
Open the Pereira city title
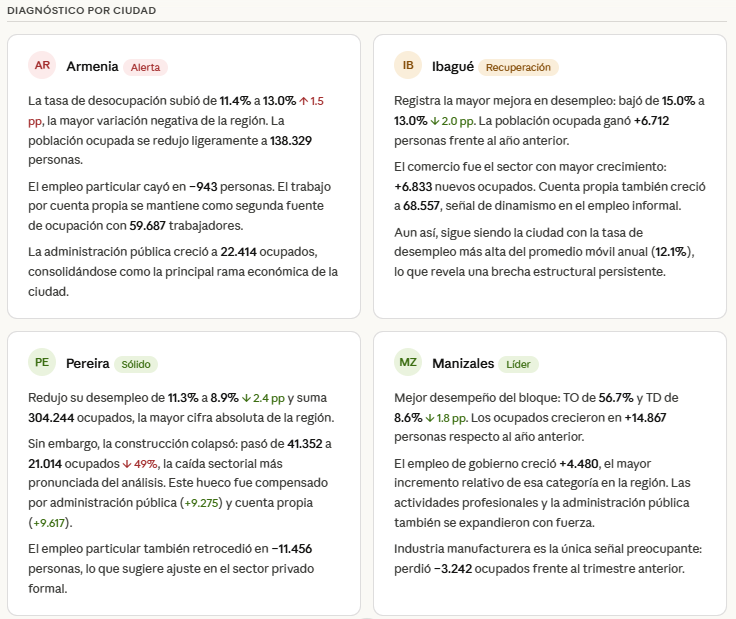click(x=87, y=362)
